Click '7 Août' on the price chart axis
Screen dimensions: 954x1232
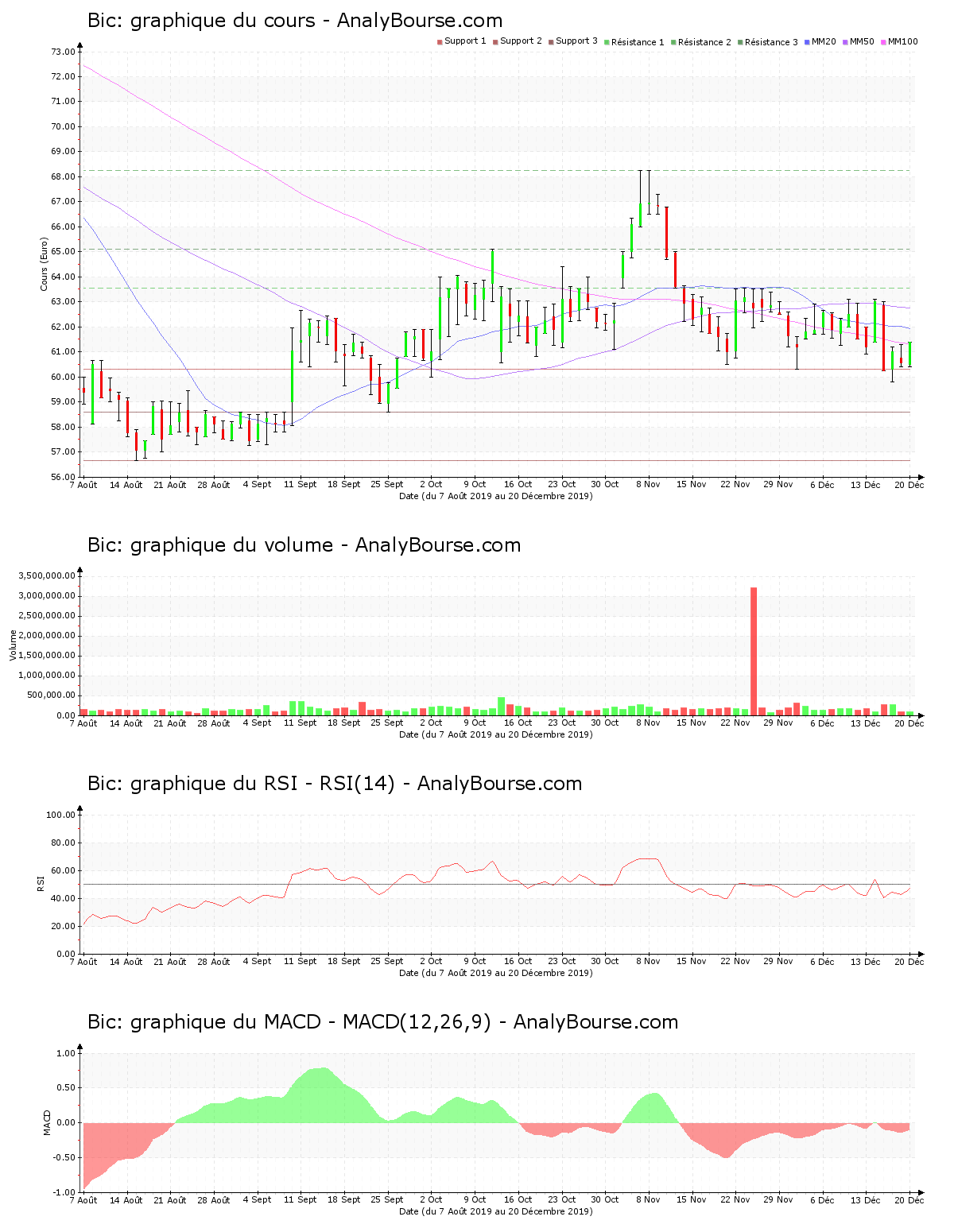coord(83,484)
